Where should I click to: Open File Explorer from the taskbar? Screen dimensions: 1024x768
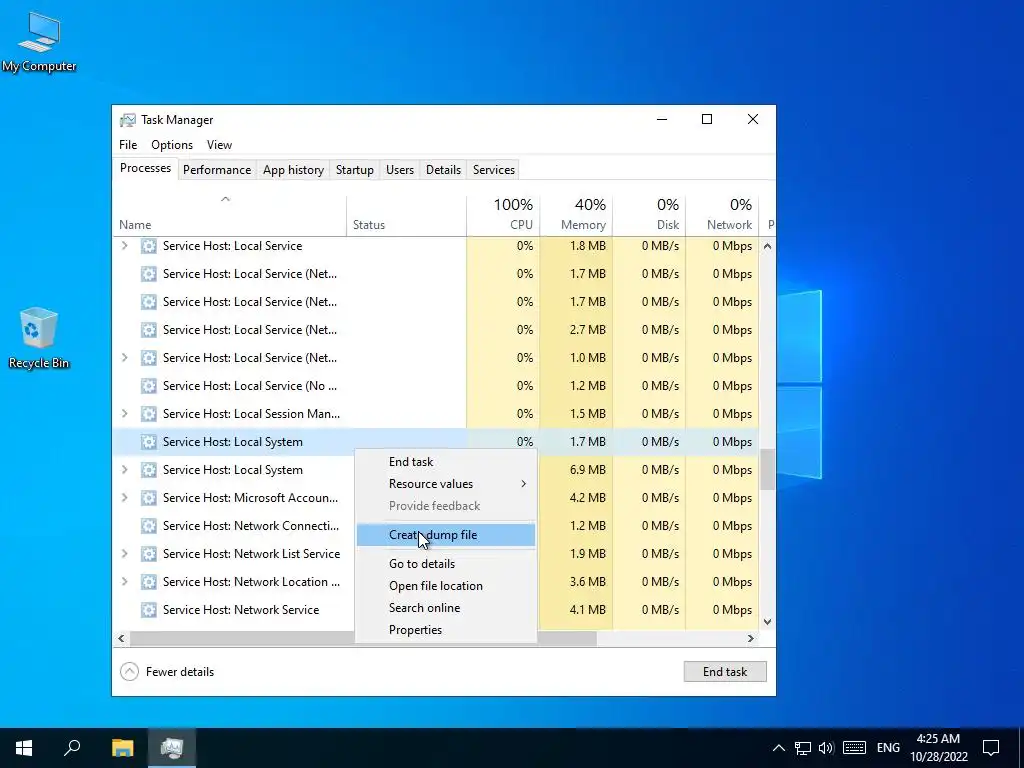pos(122,748)
